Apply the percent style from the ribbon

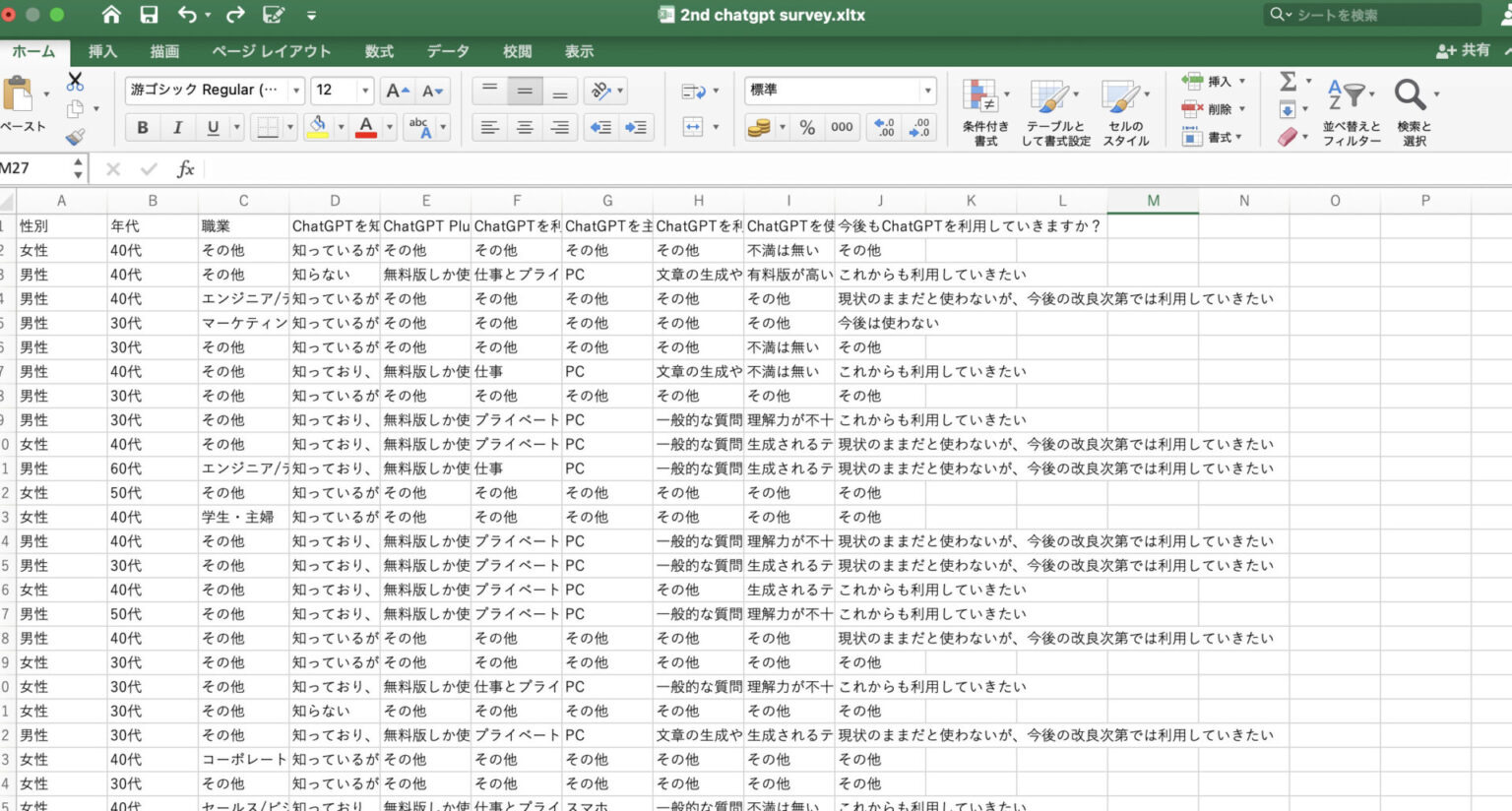[x=805, y=127]
